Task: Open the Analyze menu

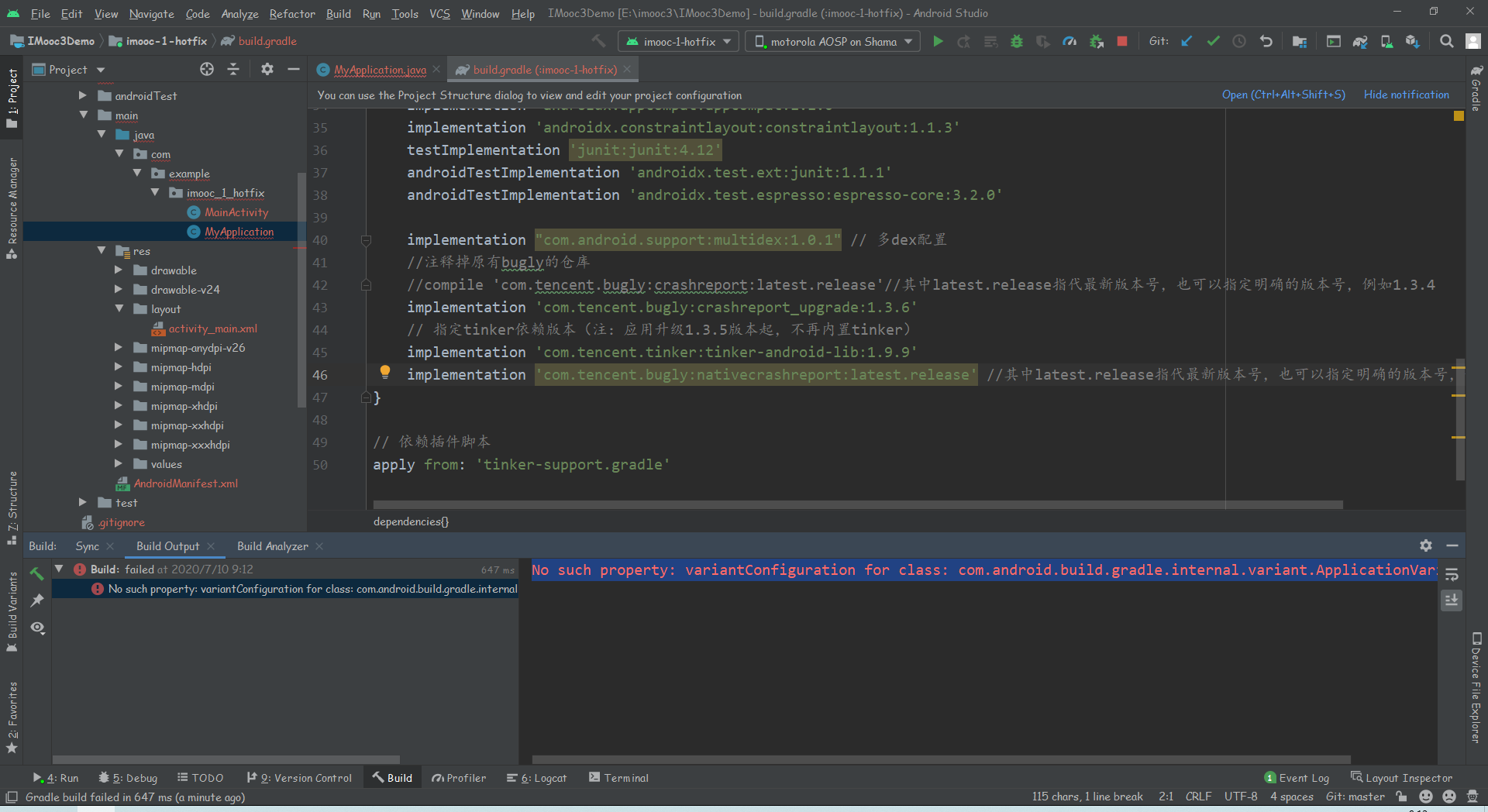Action: point(239,14)
